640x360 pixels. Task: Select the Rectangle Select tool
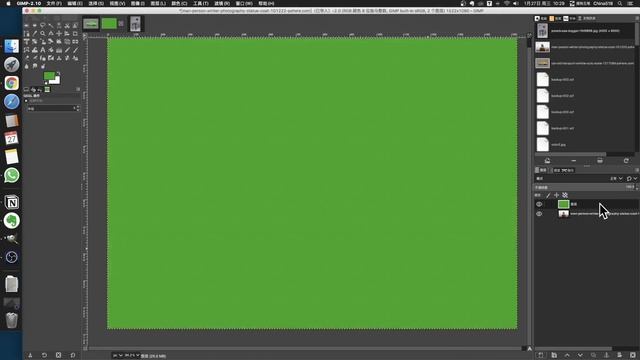(26, 25)
